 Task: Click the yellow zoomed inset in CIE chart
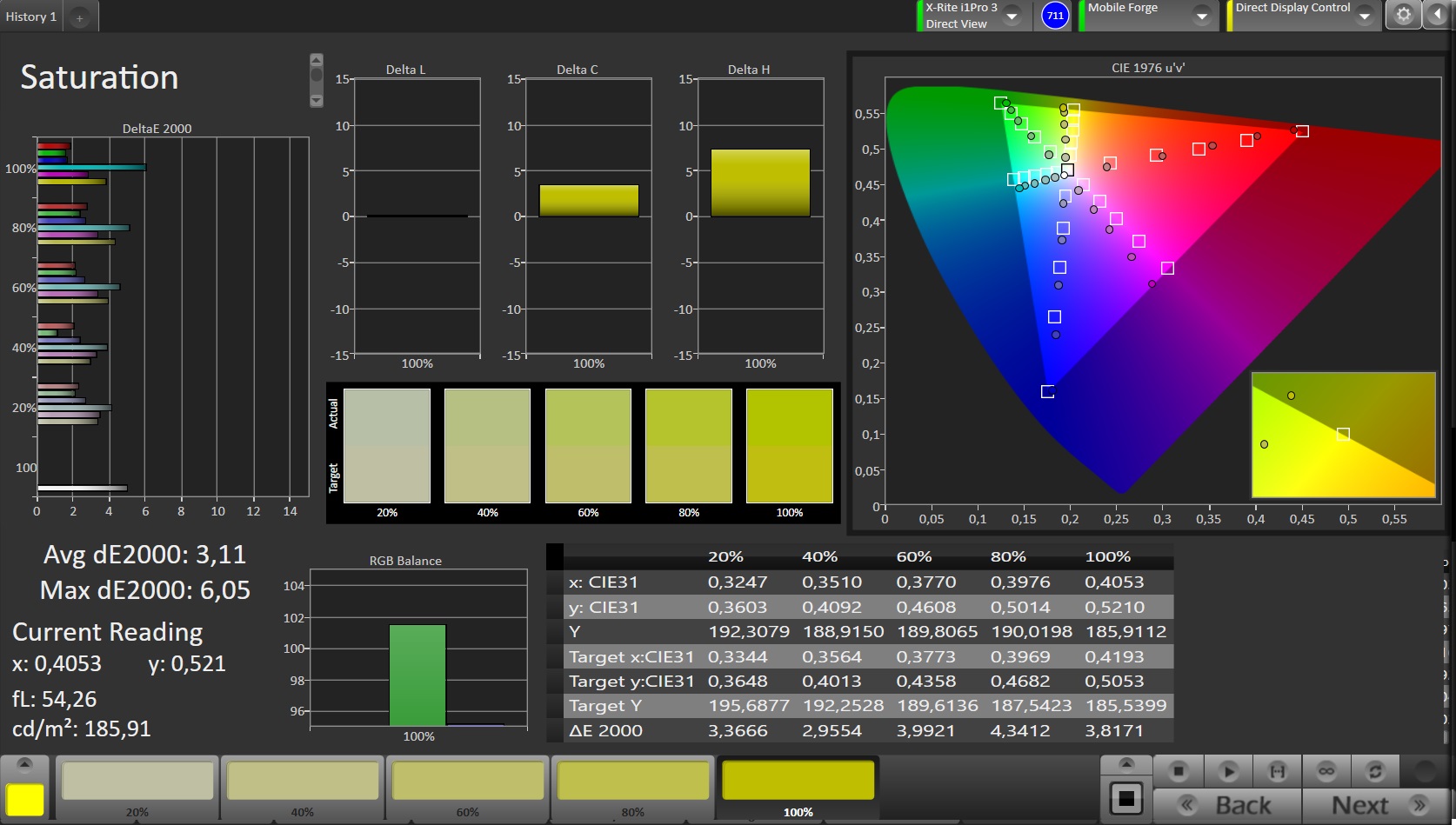[x=1343, y=435]
